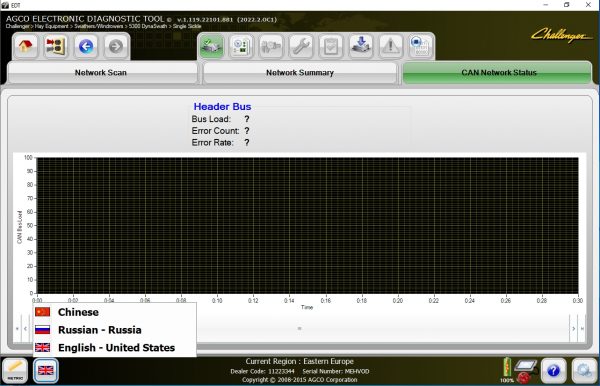Screen dimensions: 600x386
Task: Open the diagnostics checklist document icon
Action: (x=241, y=46)
